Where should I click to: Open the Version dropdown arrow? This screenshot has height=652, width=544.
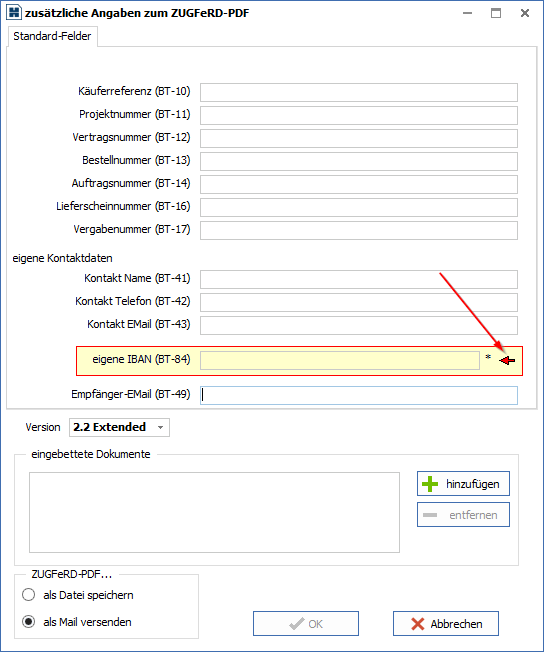[161, 427]
